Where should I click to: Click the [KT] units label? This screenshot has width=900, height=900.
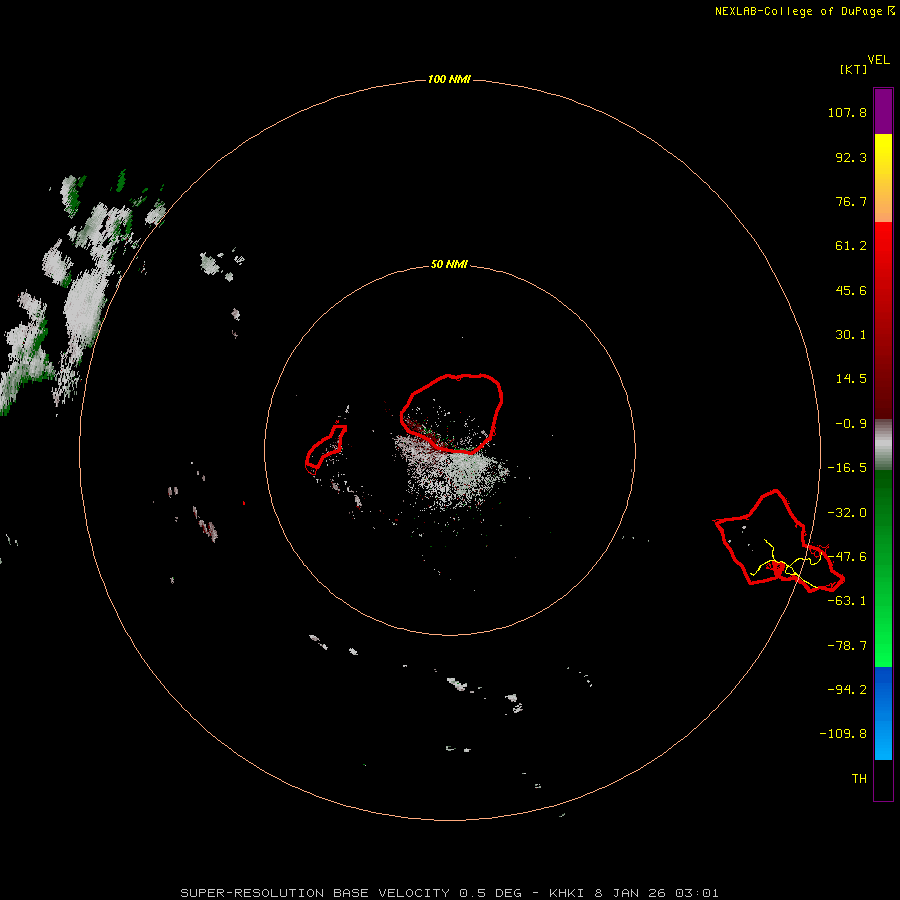pyautogui.click(x=853, y=69)
